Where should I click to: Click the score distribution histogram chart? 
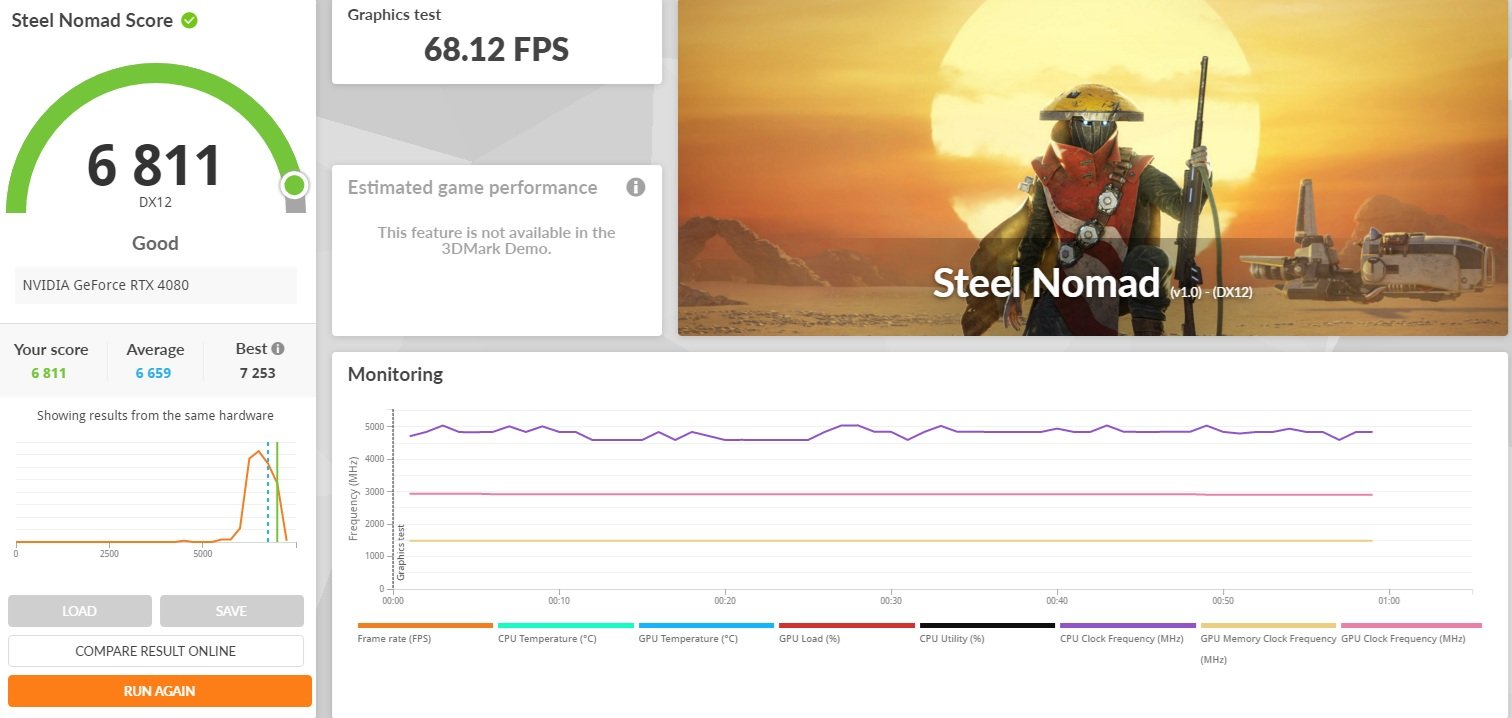click(x=155, y=495)
